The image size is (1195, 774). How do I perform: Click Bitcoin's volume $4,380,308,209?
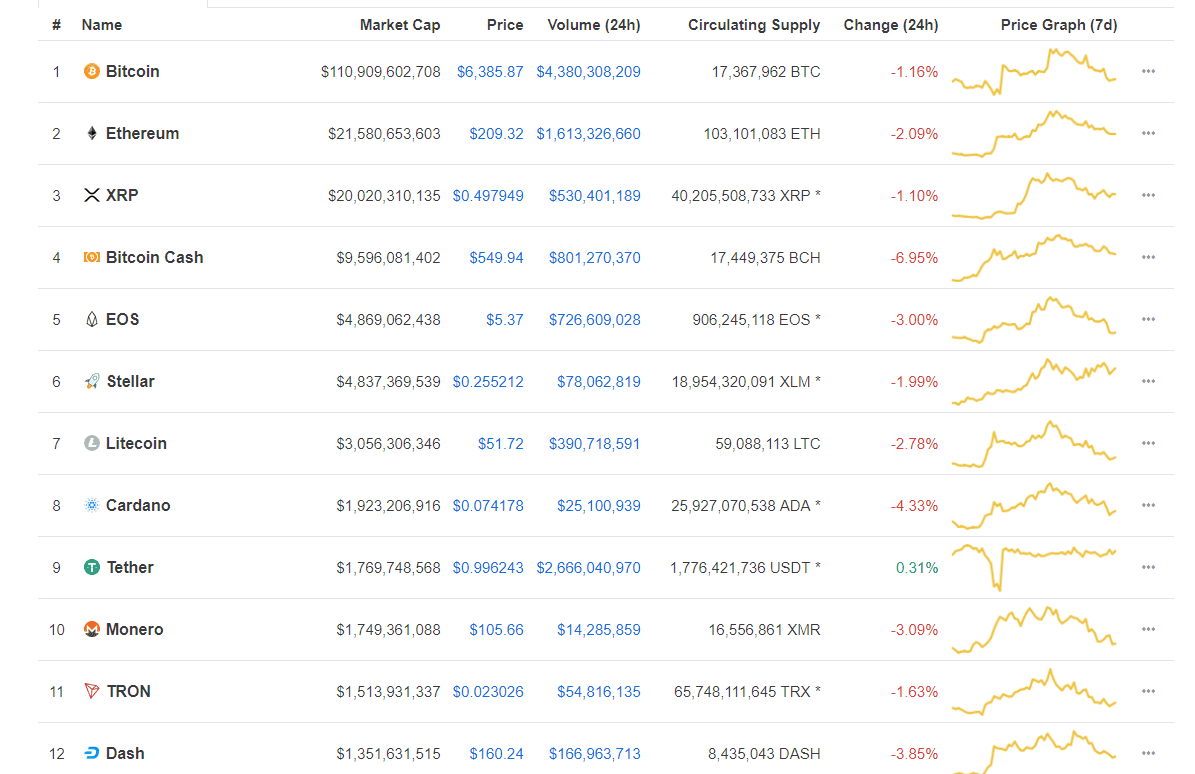tap(588, 72)
